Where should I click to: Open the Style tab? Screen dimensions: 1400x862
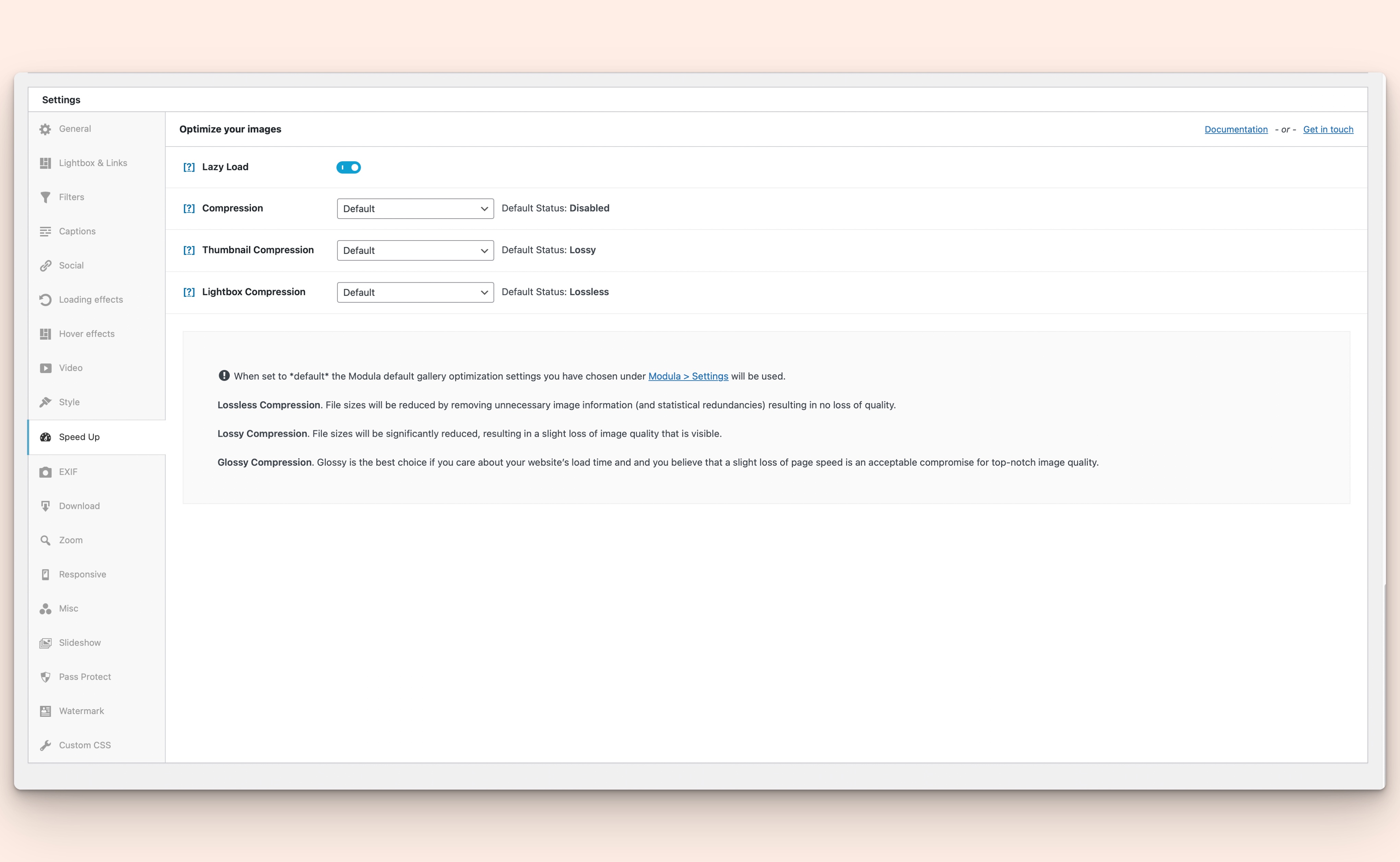(97, 403)
